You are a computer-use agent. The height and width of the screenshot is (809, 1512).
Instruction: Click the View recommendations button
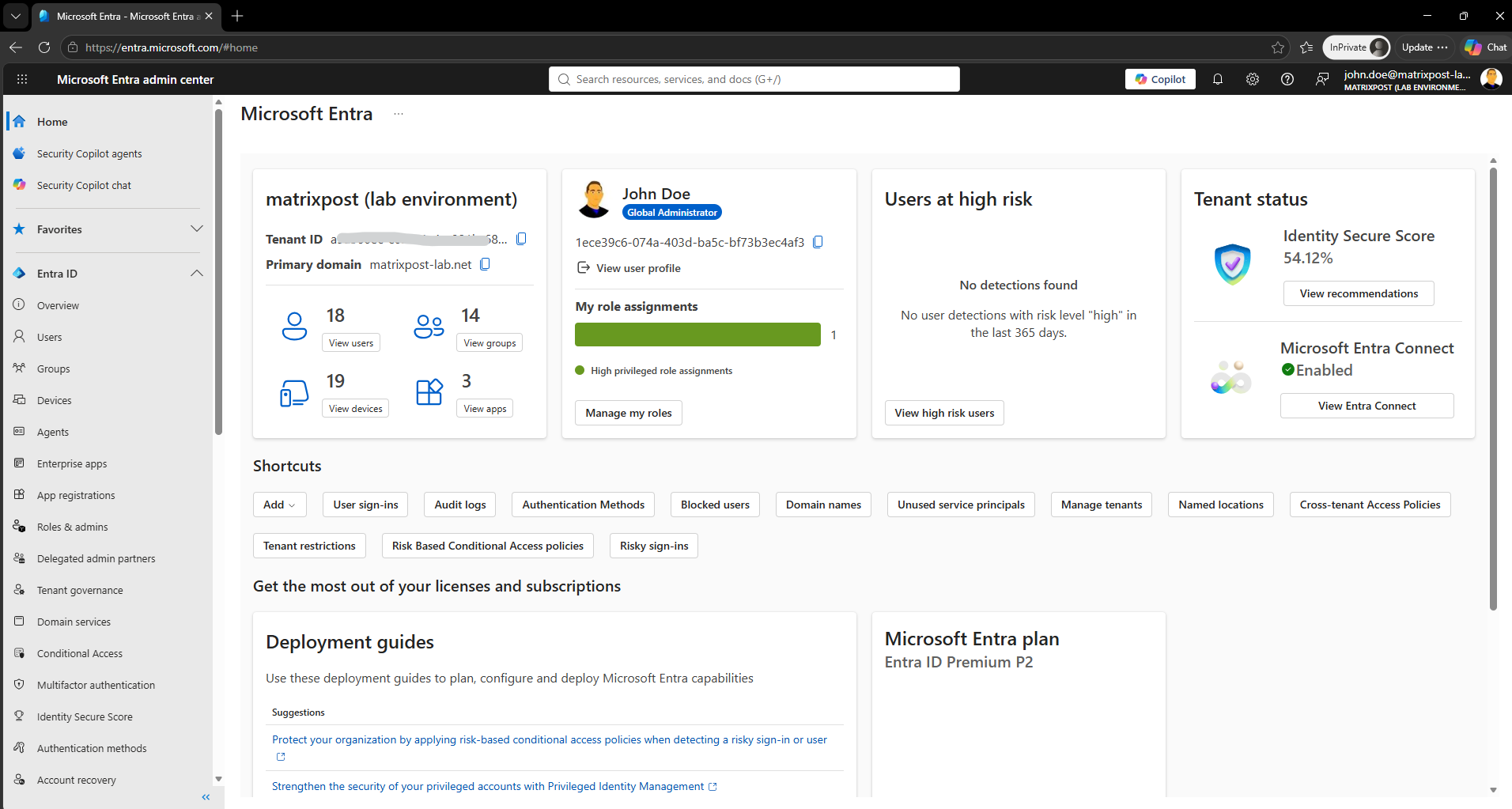click(1359, 293)
